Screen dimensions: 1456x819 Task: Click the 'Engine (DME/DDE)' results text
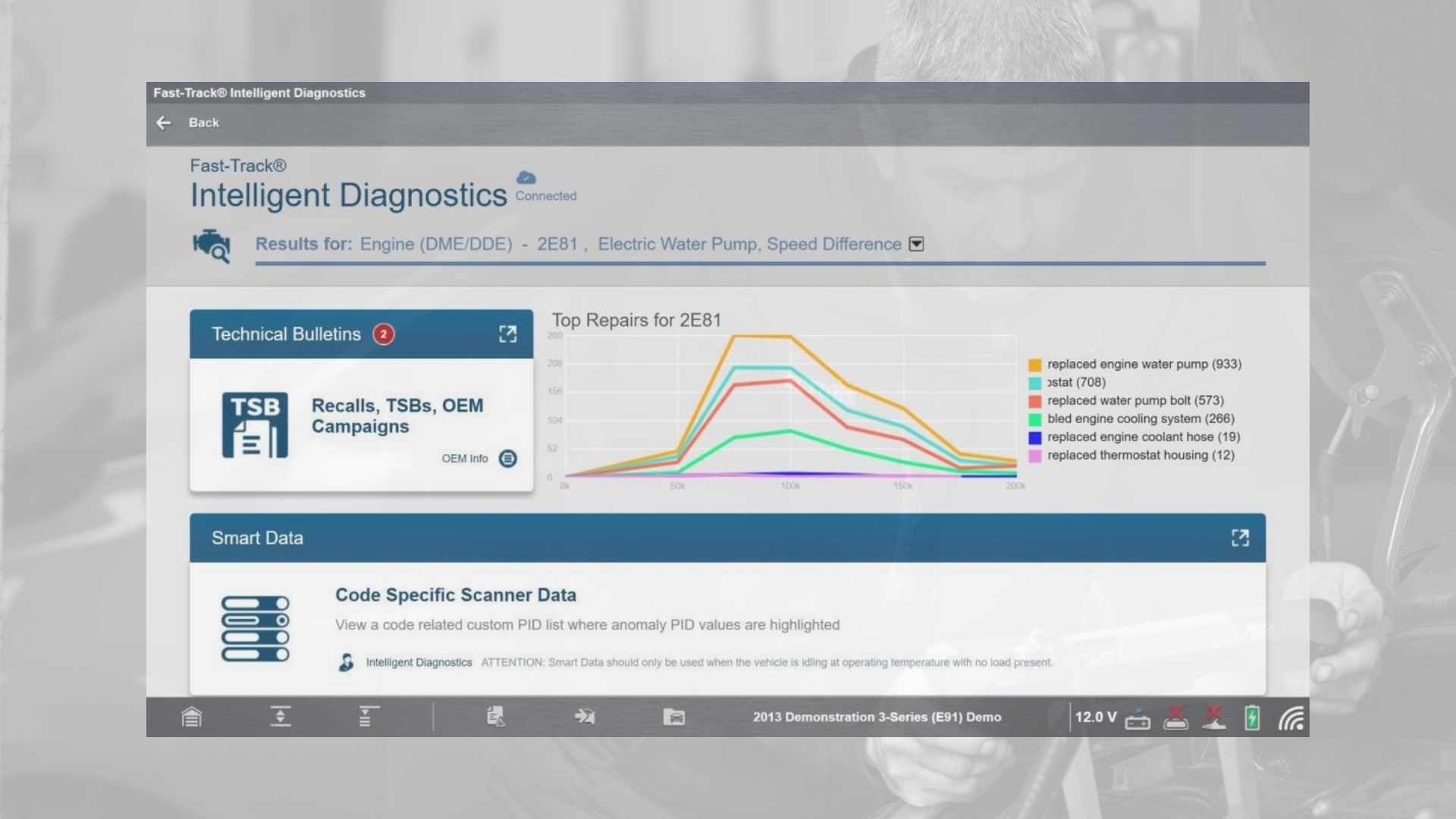tap(436, 244)
